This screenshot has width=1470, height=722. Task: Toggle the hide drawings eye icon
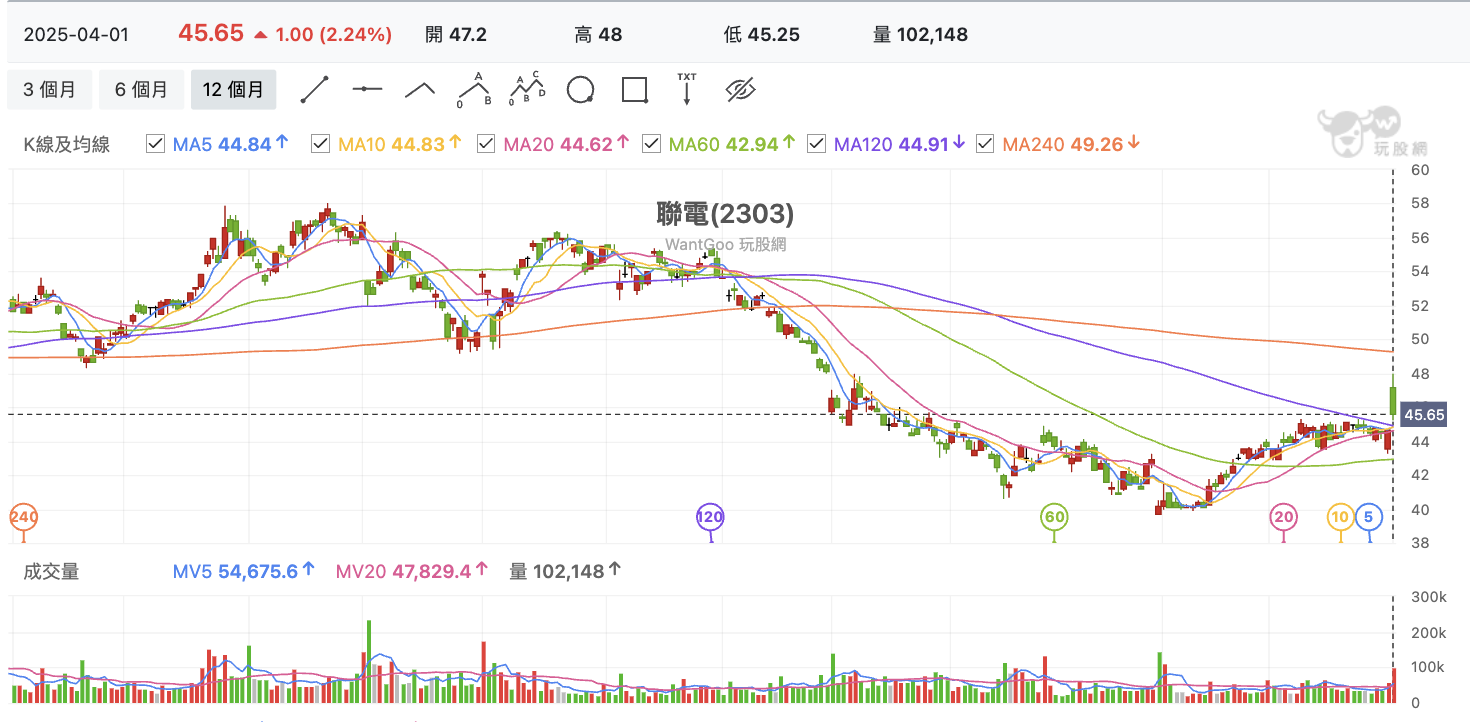pyautogui.click(x=740, y=90)
